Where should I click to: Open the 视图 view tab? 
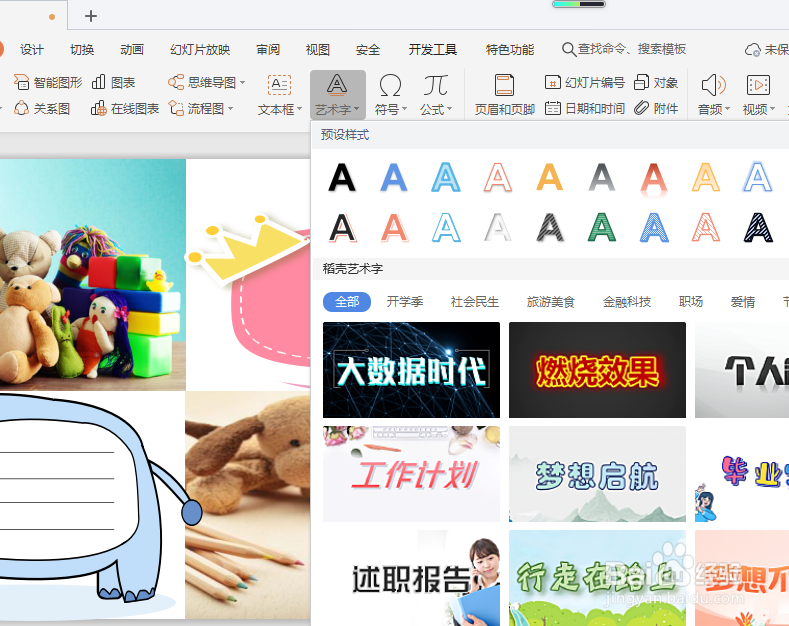click(x=318, y=50)
